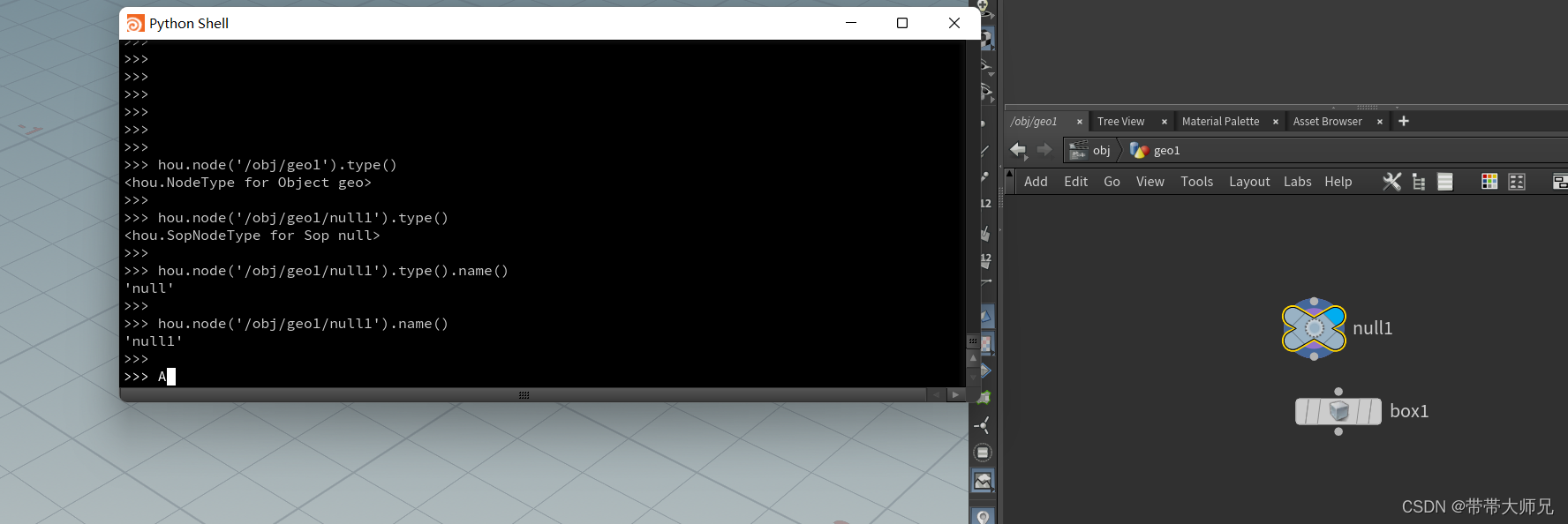
Task: Open the color palette grid icon
Action: coord(1489,182)
